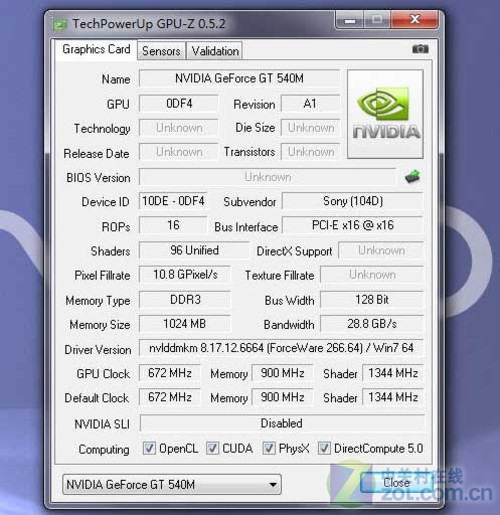
Task: Click the Texture Fillrate Unknown field
Action: coord(372,275)
